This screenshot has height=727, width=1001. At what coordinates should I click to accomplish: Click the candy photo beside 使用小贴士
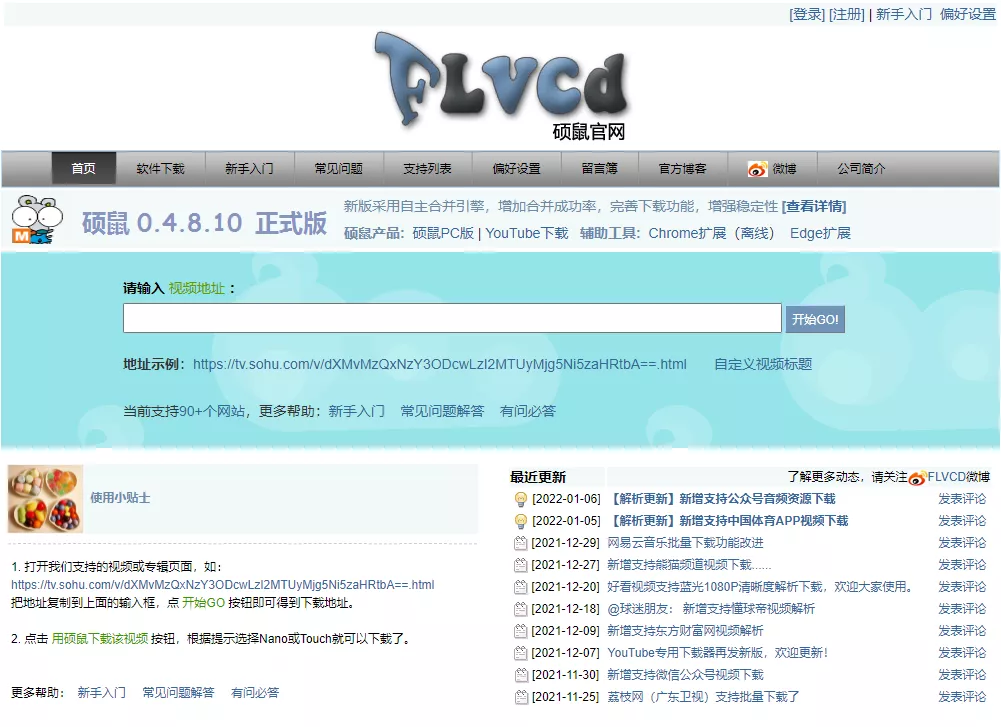tap(45, 498)
